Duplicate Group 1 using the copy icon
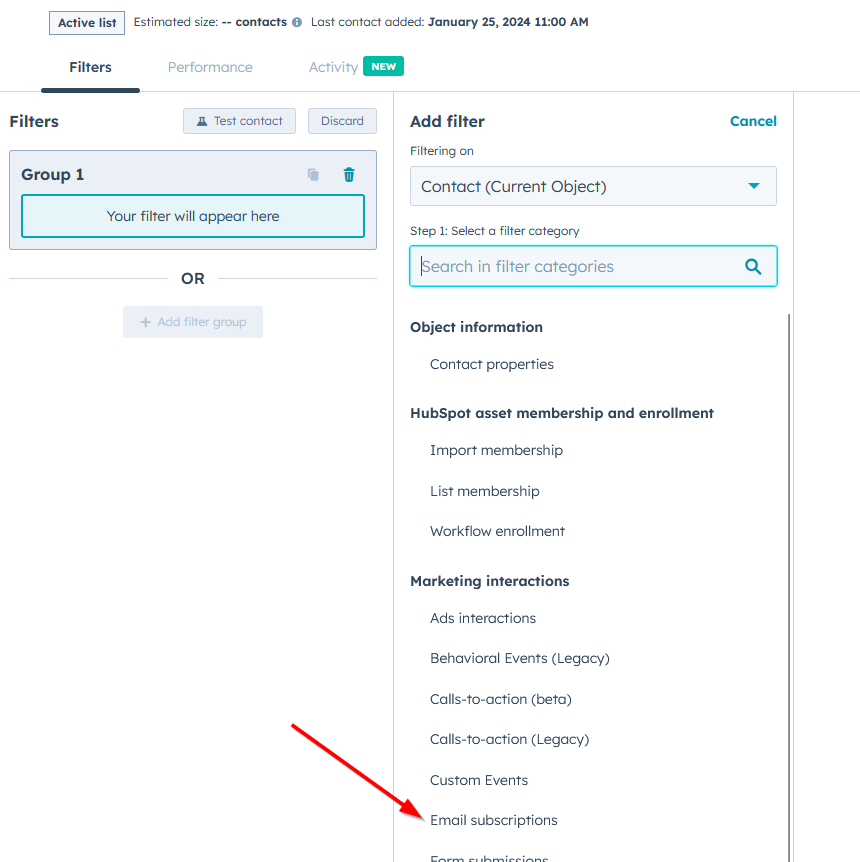 (x=312, y=174)
